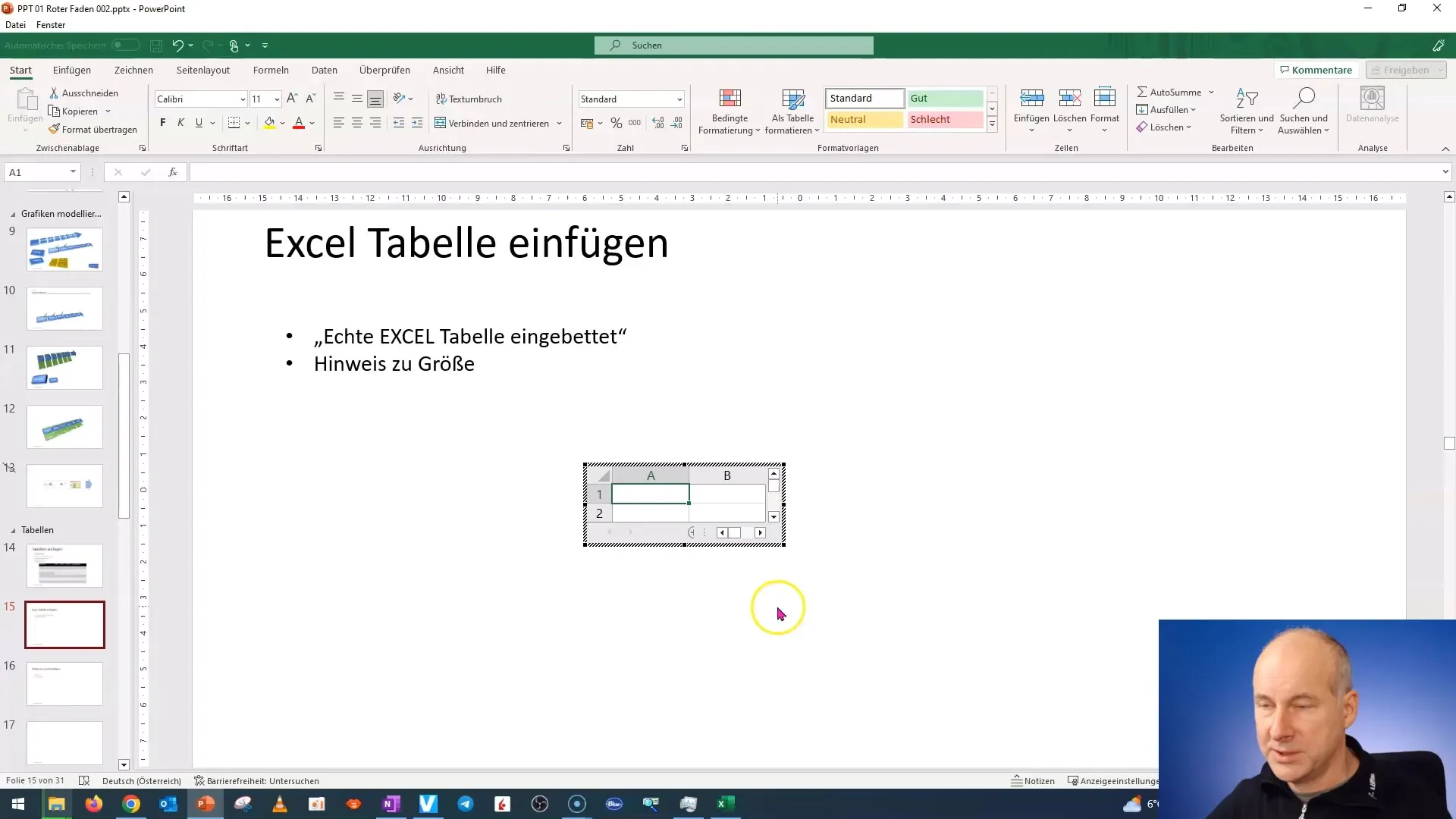Click Verbinden und zentrieren
Image resolution: width=1456 pixels, height=819 pixels.
(491, 123)
